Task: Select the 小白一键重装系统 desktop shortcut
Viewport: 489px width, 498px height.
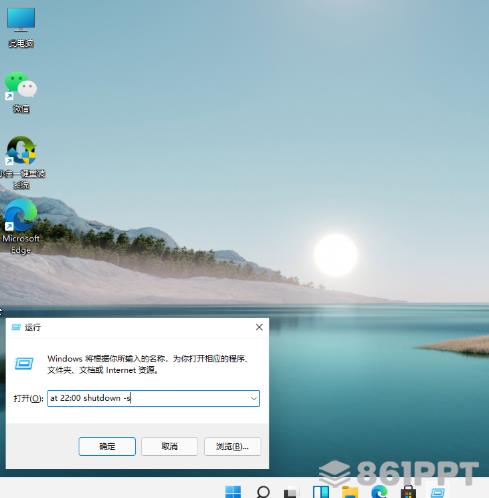Action: (22, 162)
